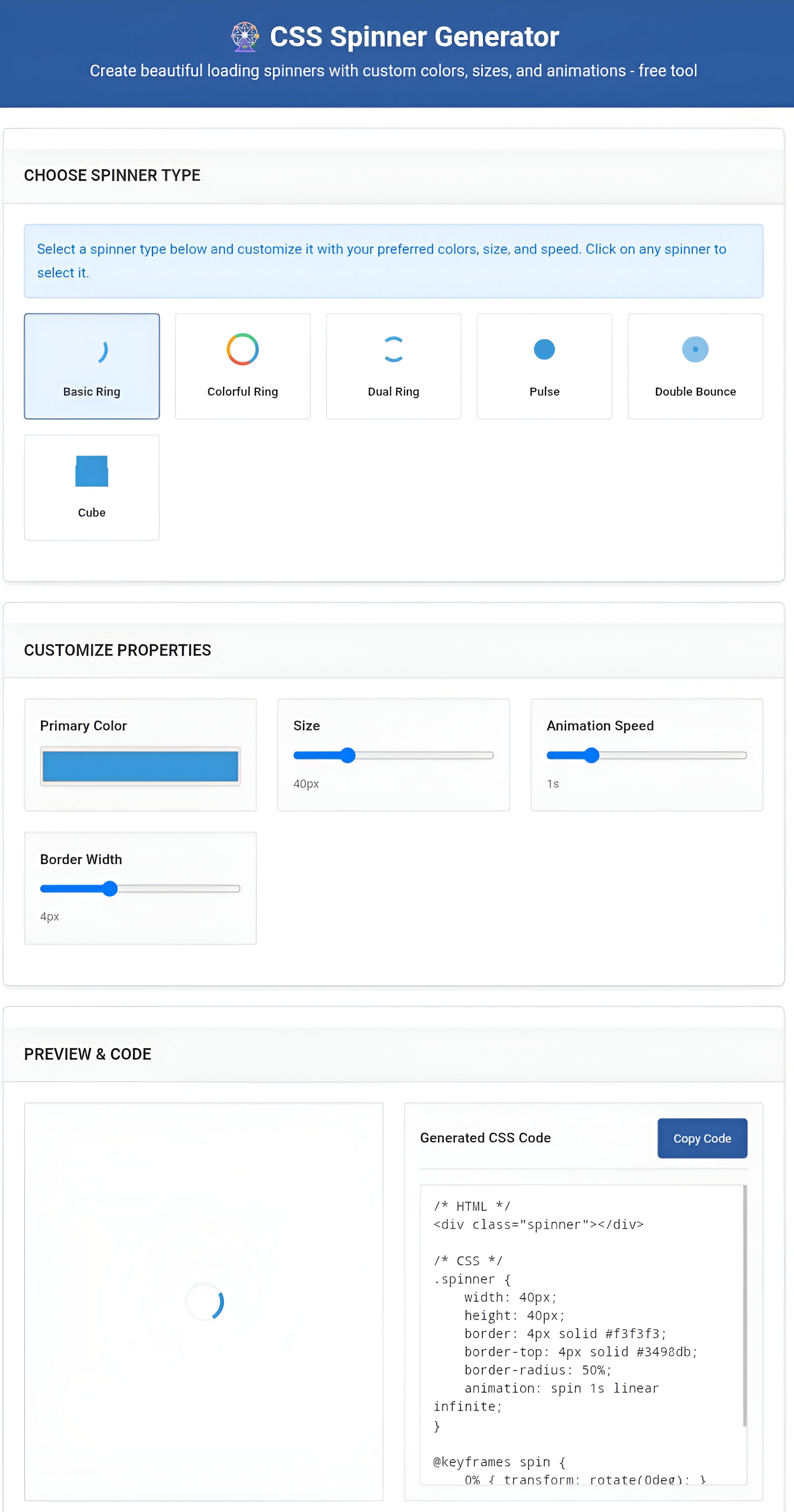Click the Cube label text
Viewport: 794px width, 1512px height.
click(91, 512)
